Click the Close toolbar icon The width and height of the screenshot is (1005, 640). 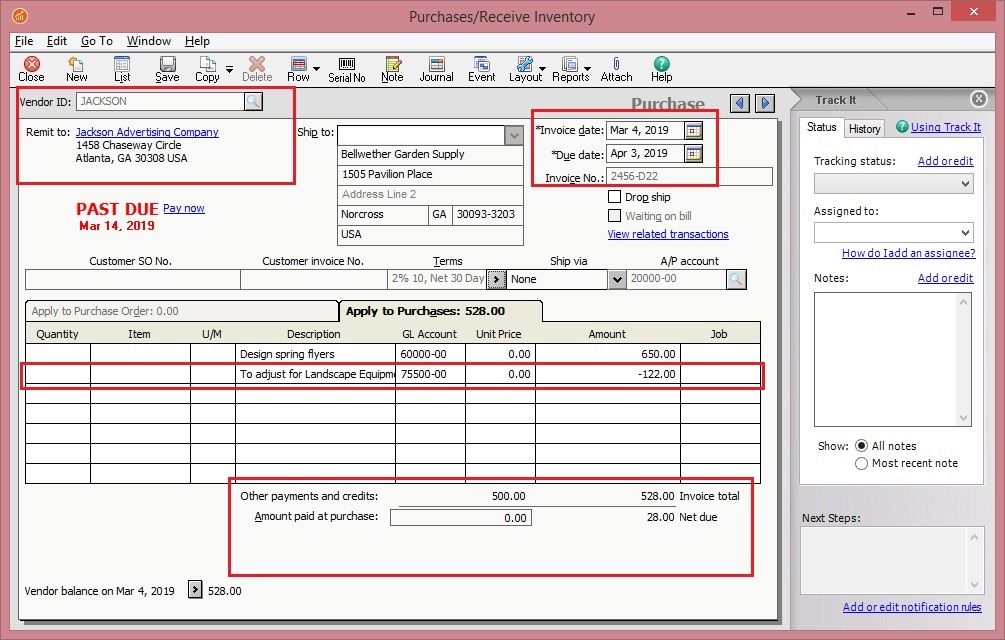pyautogui.click(x=31, y=69)
